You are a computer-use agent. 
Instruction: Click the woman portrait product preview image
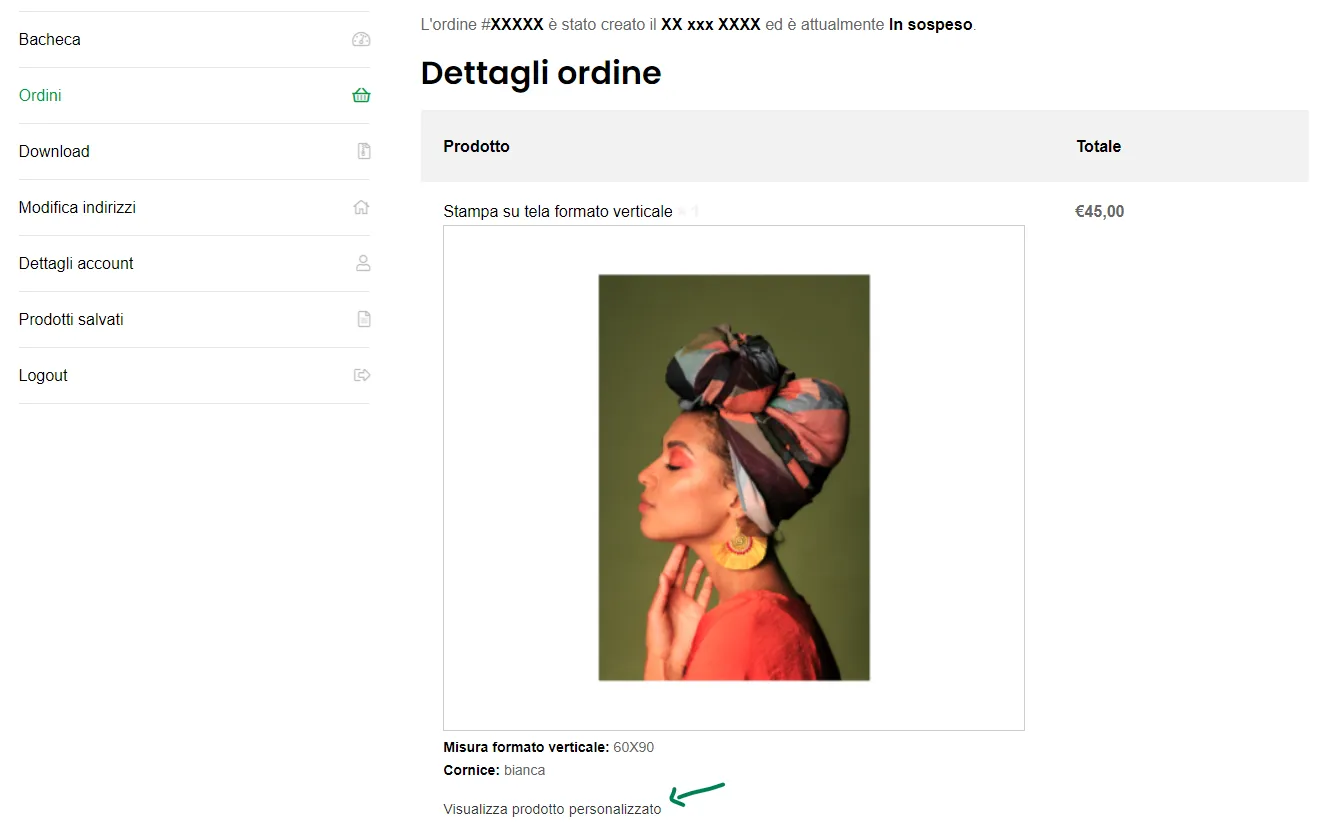point(734,478)
